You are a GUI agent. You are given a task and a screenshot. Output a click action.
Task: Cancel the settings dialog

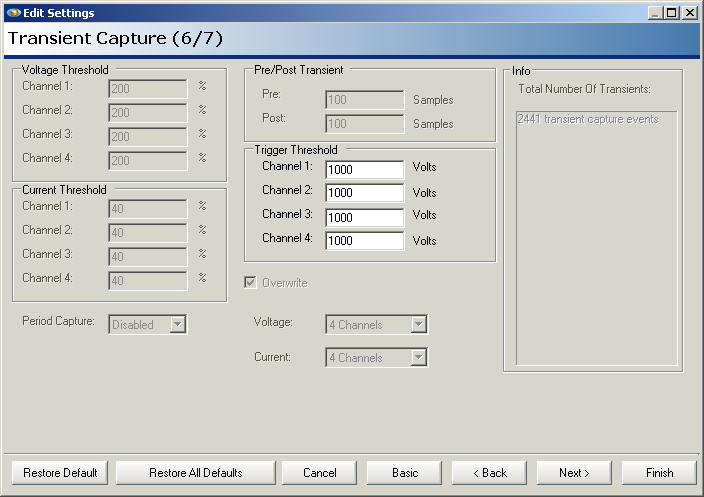coord(319,473)
